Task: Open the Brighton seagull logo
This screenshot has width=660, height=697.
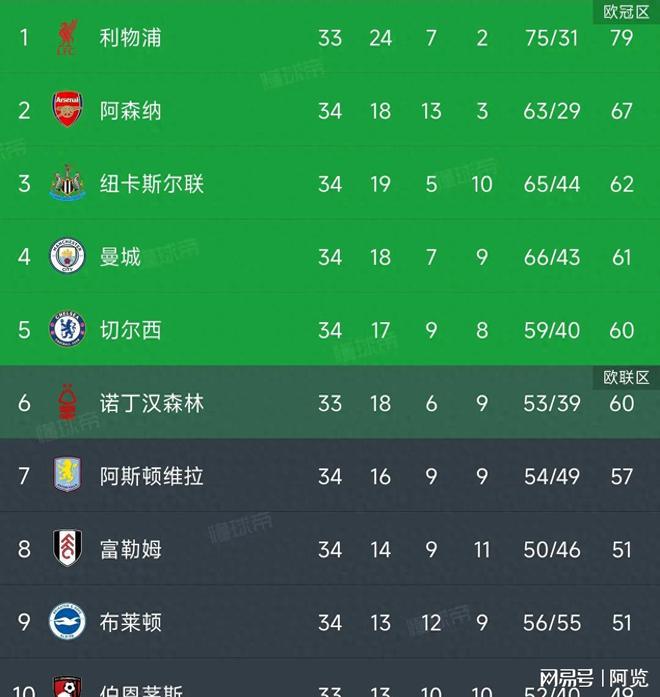Action: (x=67, y=621)
